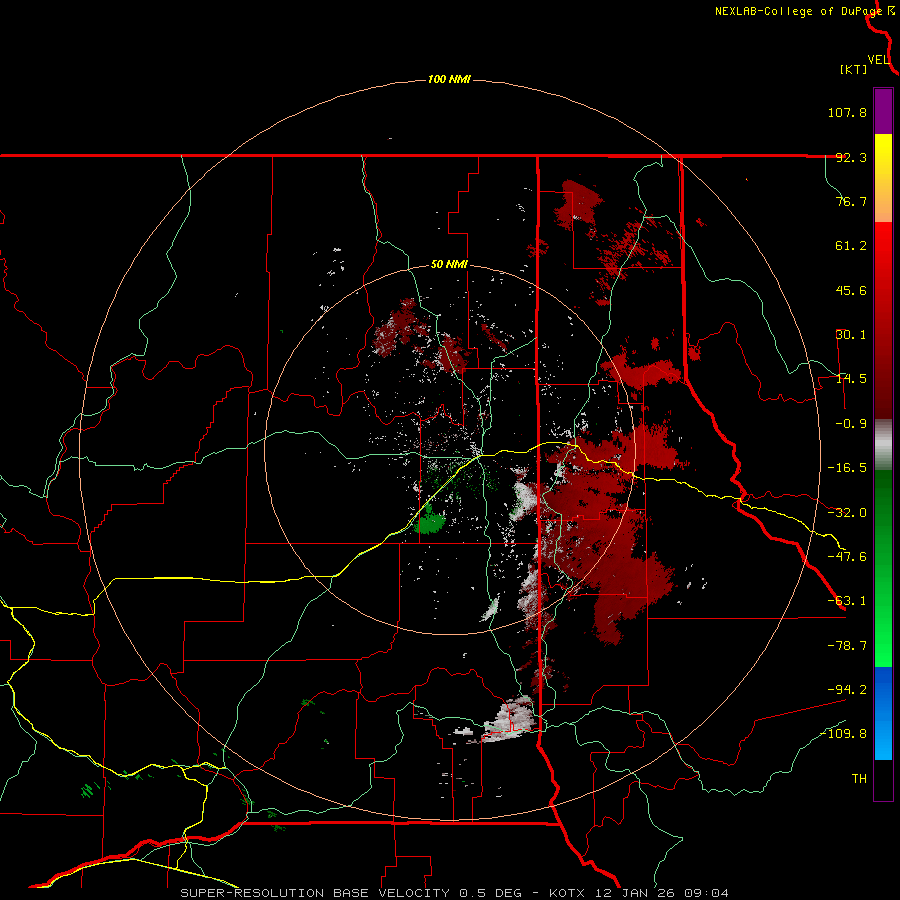
Task: Select the 14.5 scale value
Action: pos(851,379)
